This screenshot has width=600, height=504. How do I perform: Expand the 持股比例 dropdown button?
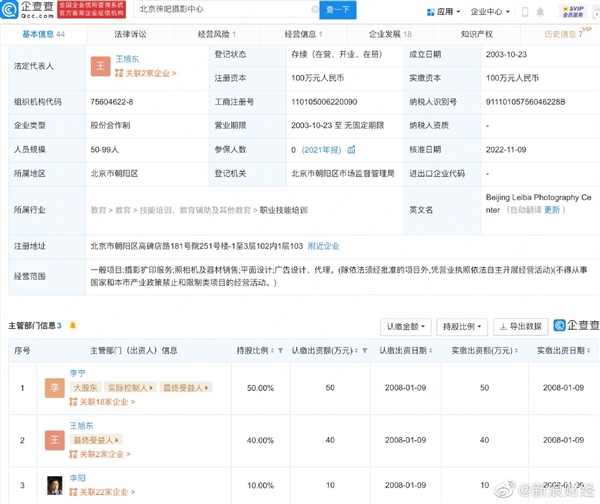click(462, 327)
